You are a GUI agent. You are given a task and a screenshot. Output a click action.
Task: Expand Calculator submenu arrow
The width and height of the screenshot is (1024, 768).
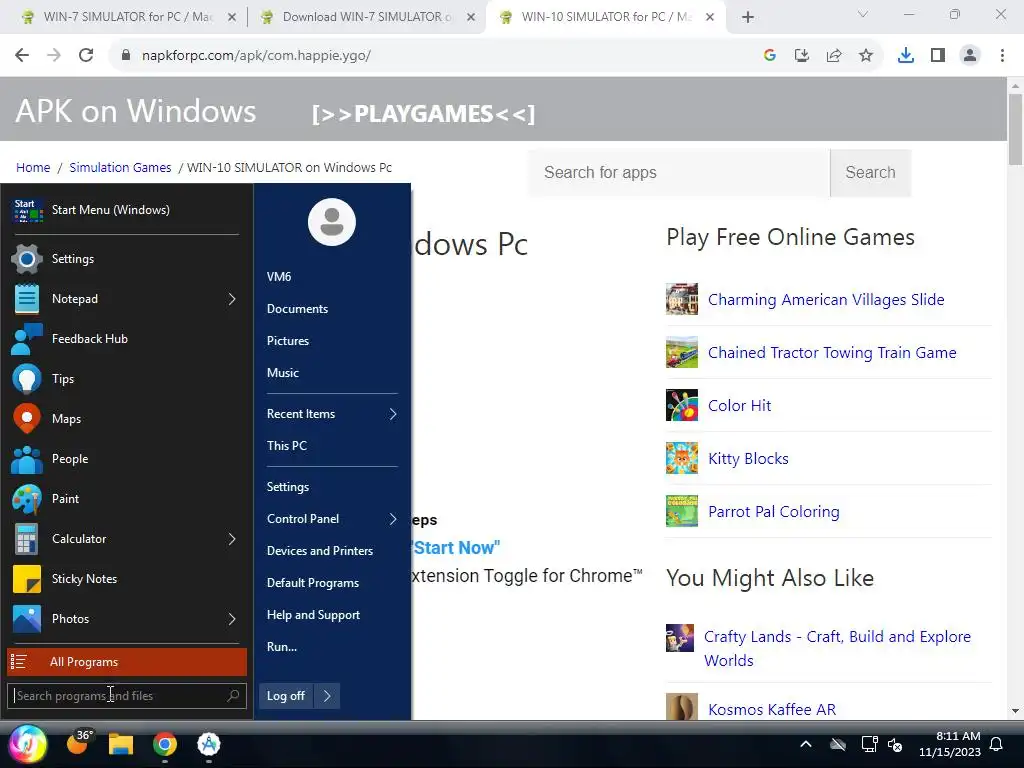point(232,539)
